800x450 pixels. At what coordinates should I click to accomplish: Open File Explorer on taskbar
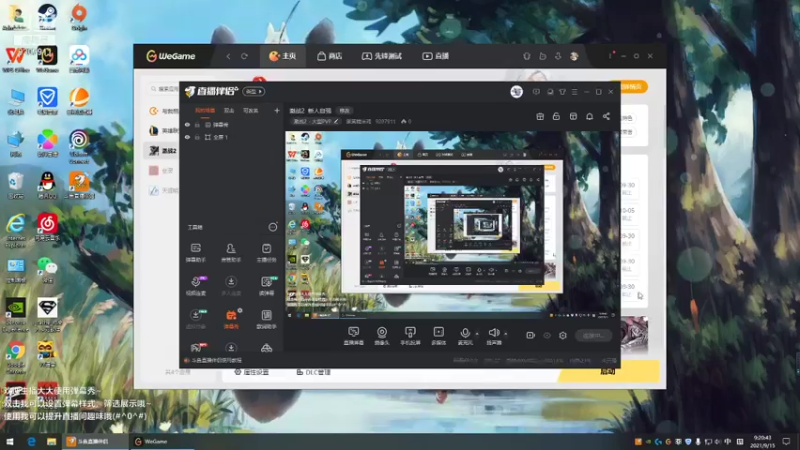52,441
